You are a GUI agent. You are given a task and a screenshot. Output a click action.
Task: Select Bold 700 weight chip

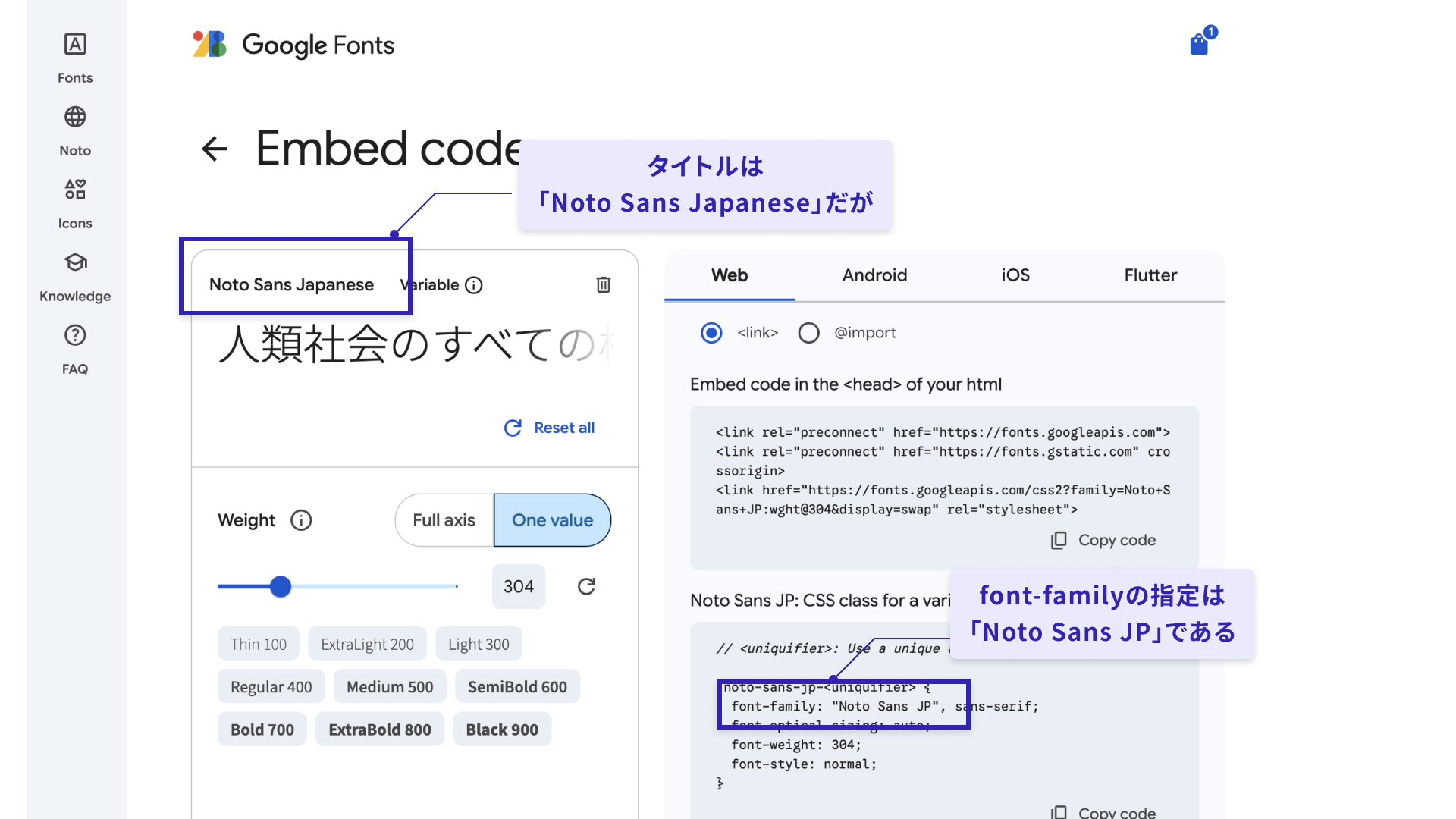pyautogui.click(x=262, y=729)
